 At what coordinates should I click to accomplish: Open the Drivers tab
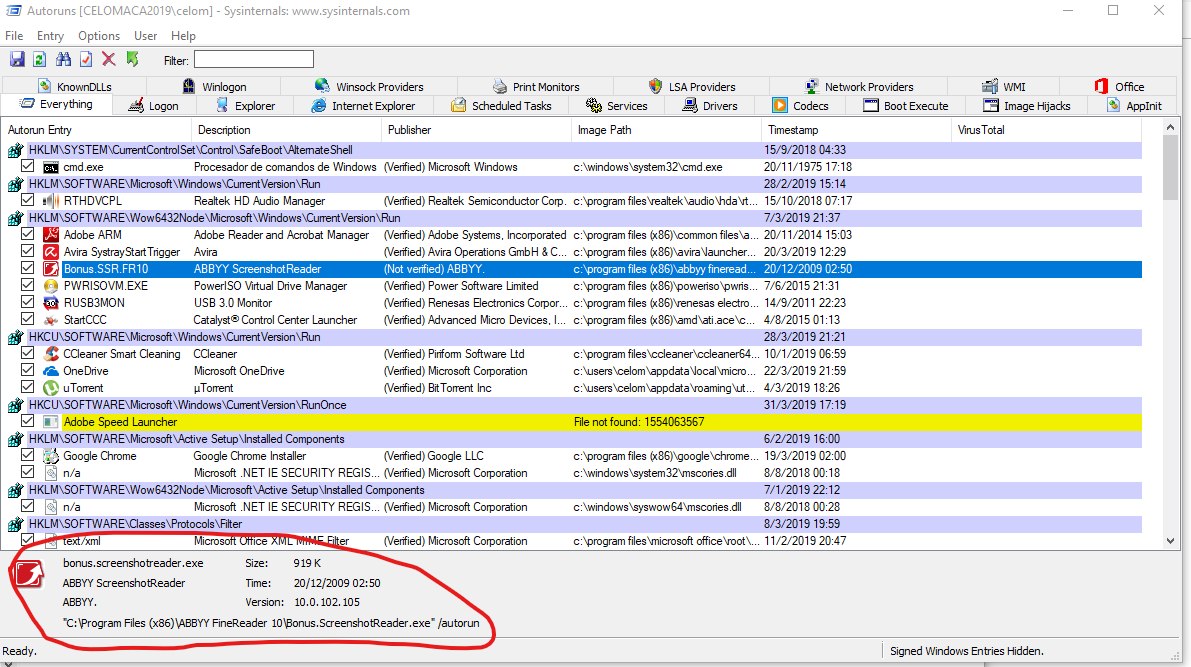(x=709, y=106)
